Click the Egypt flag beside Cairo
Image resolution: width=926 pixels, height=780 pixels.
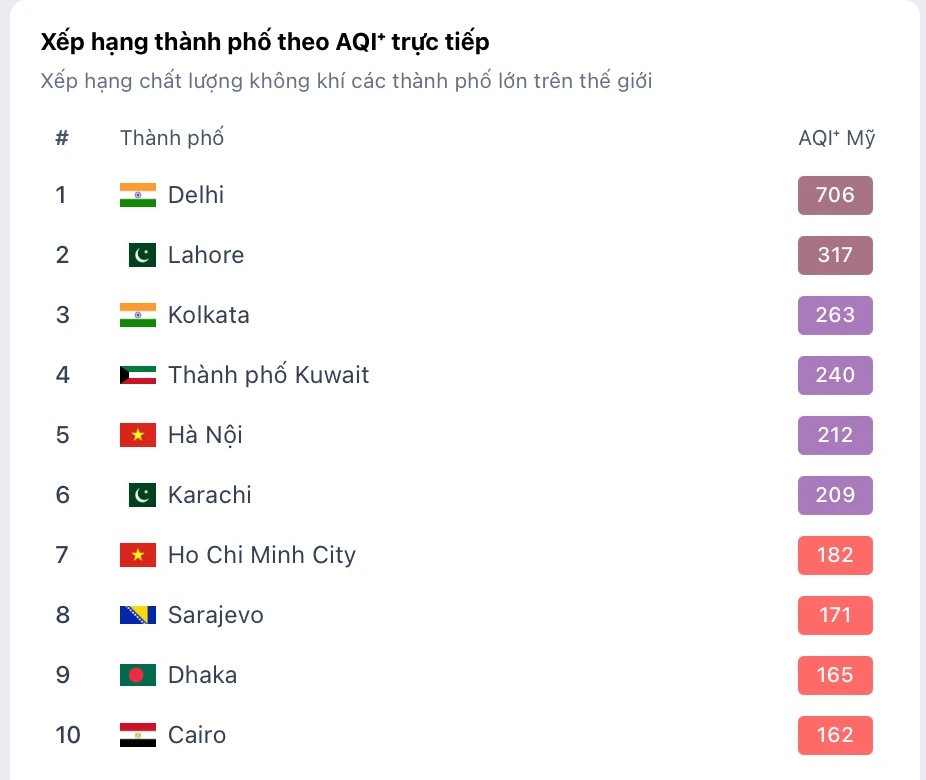pos(137,735)
